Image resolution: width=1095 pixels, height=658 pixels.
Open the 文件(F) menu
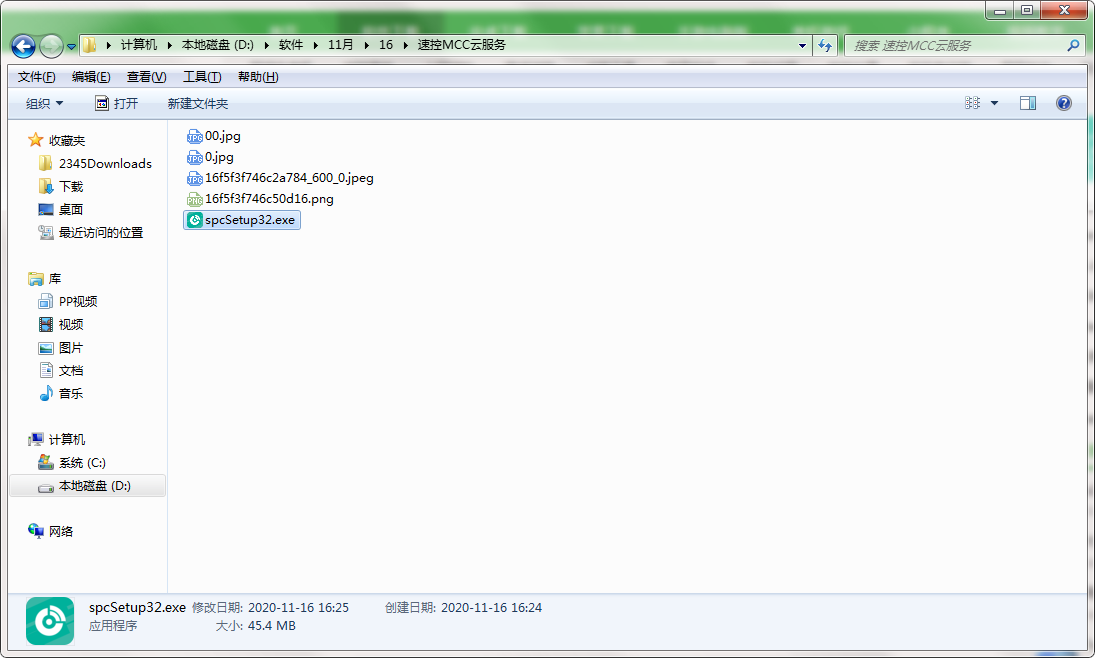[x=36, y=77]
